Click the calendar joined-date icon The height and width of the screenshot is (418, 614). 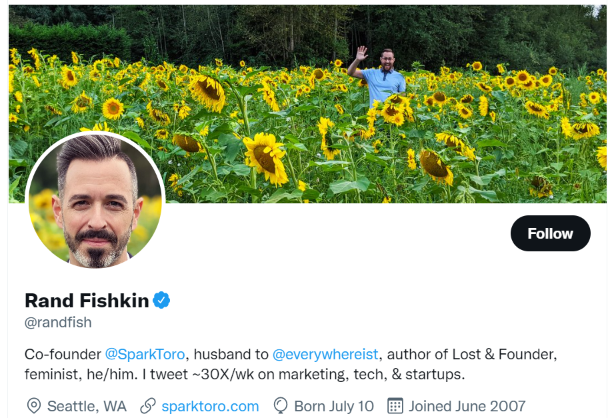[x=394, y=406]
